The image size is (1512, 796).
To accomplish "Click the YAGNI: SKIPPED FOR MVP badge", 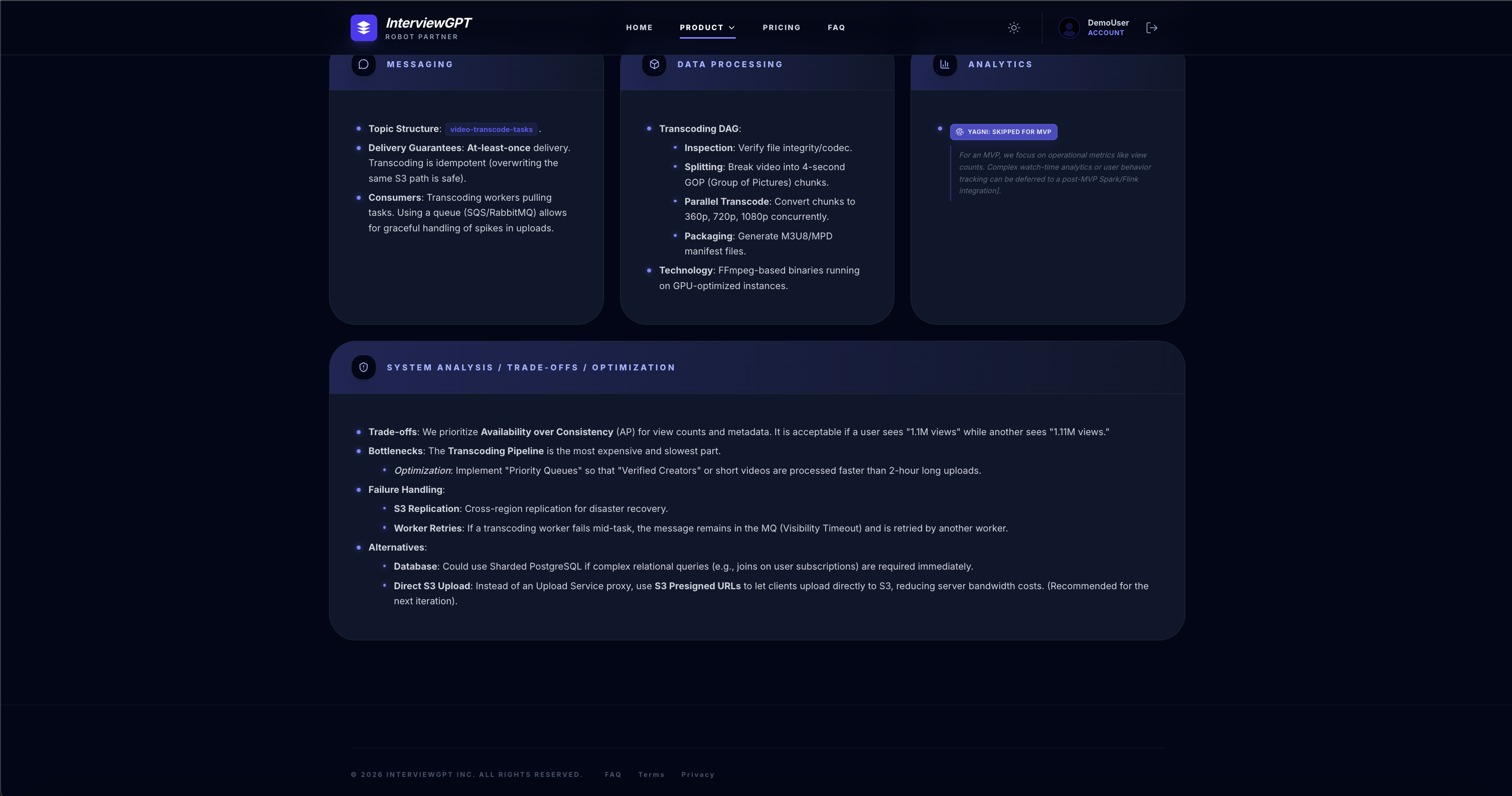I will pyautogui.click(x=1004, y=131).
